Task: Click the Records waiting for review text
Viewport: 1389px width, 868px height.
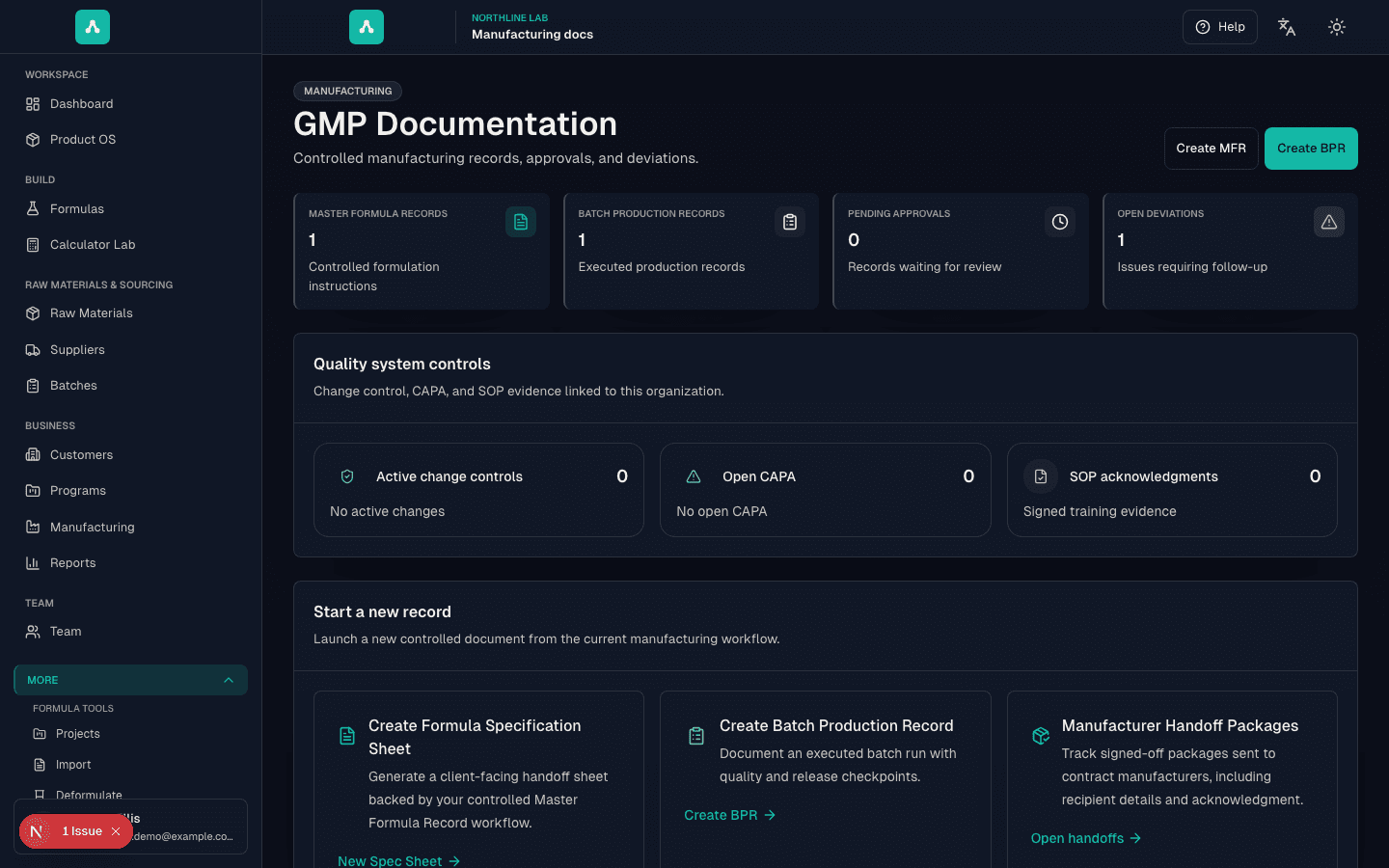Action: click(925, 267)
